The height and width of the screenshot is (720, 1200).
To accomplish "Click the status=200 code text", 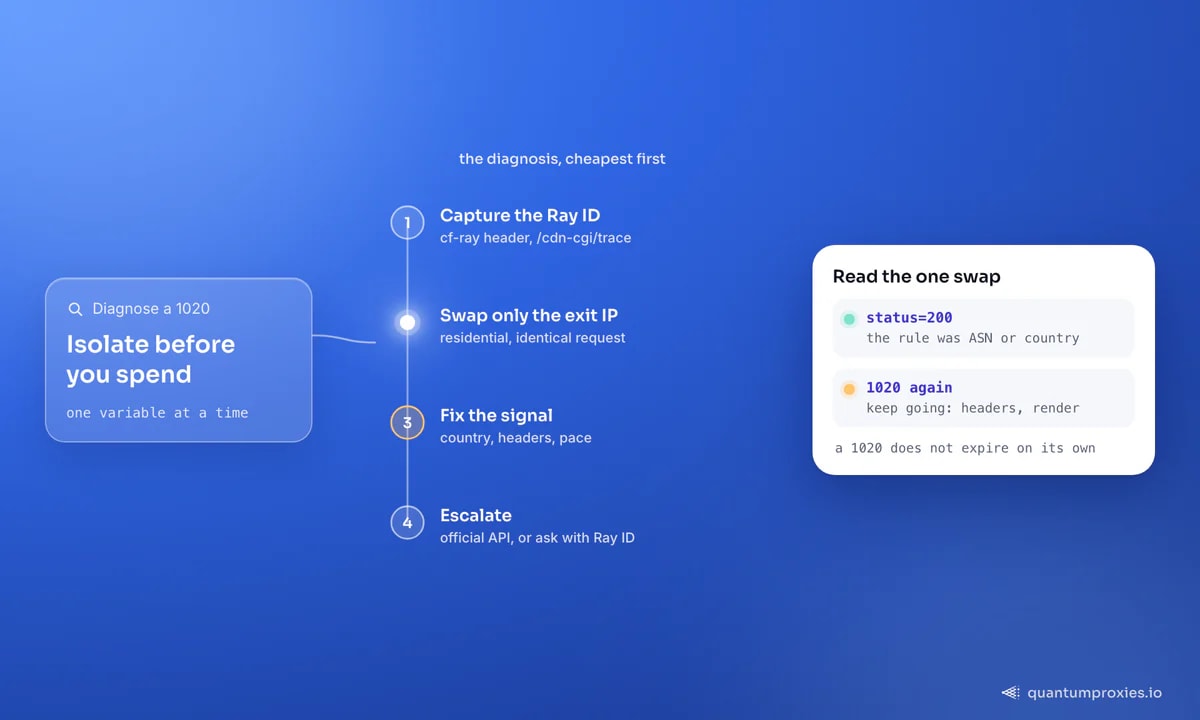I will point(909,318).
